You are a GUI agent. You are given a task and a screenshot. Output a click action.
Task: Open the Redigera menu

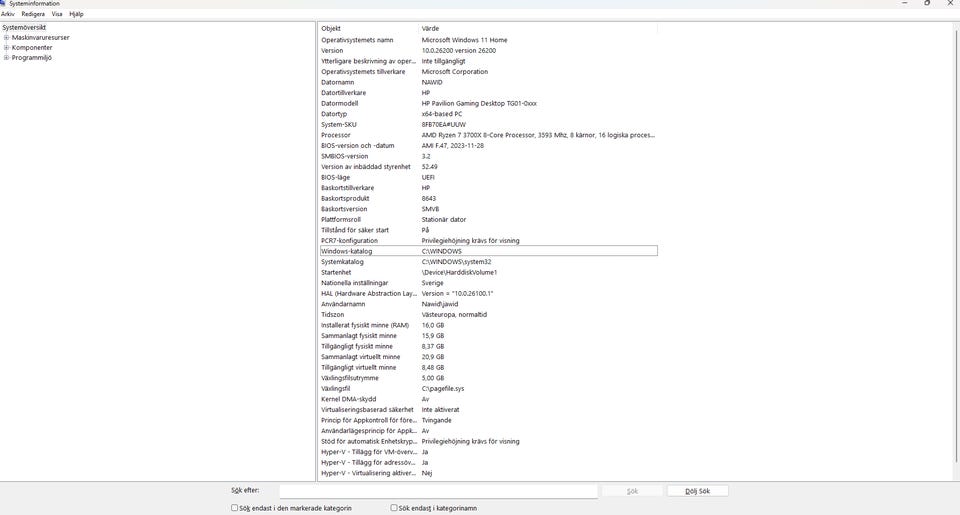coord(33,15)
